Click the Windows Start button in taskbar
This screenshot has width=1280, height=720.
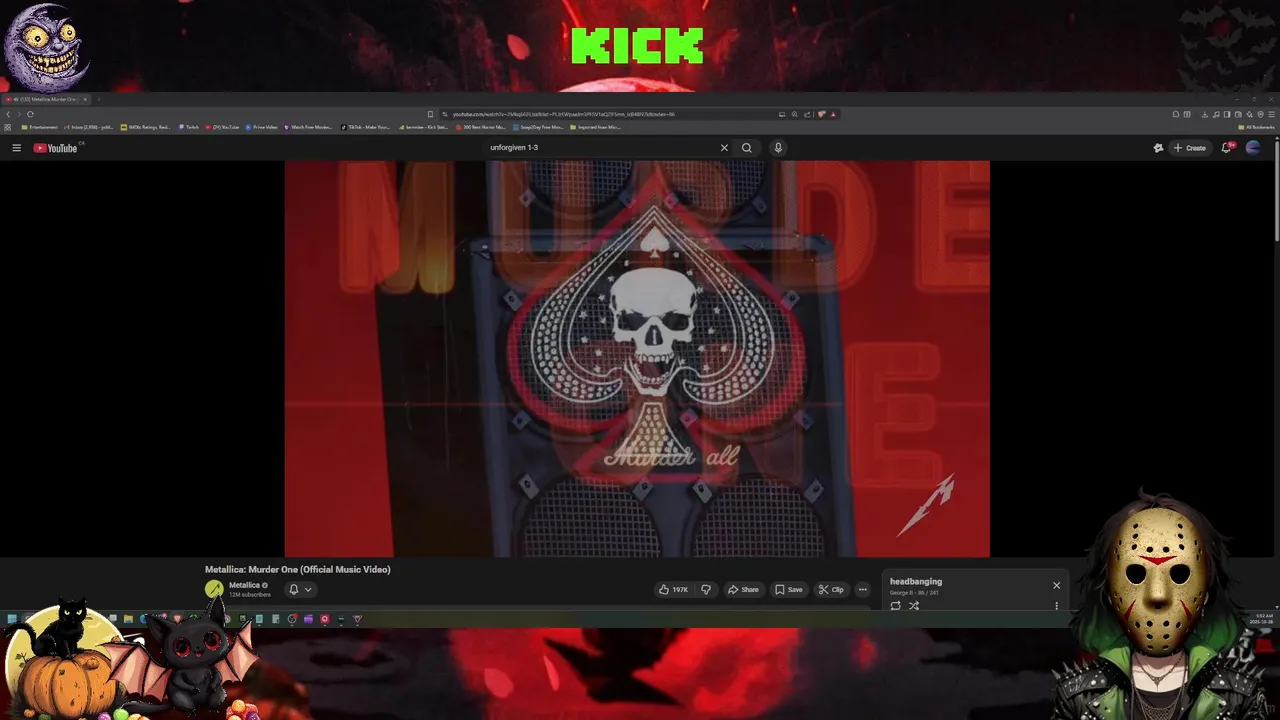point(12,619)
